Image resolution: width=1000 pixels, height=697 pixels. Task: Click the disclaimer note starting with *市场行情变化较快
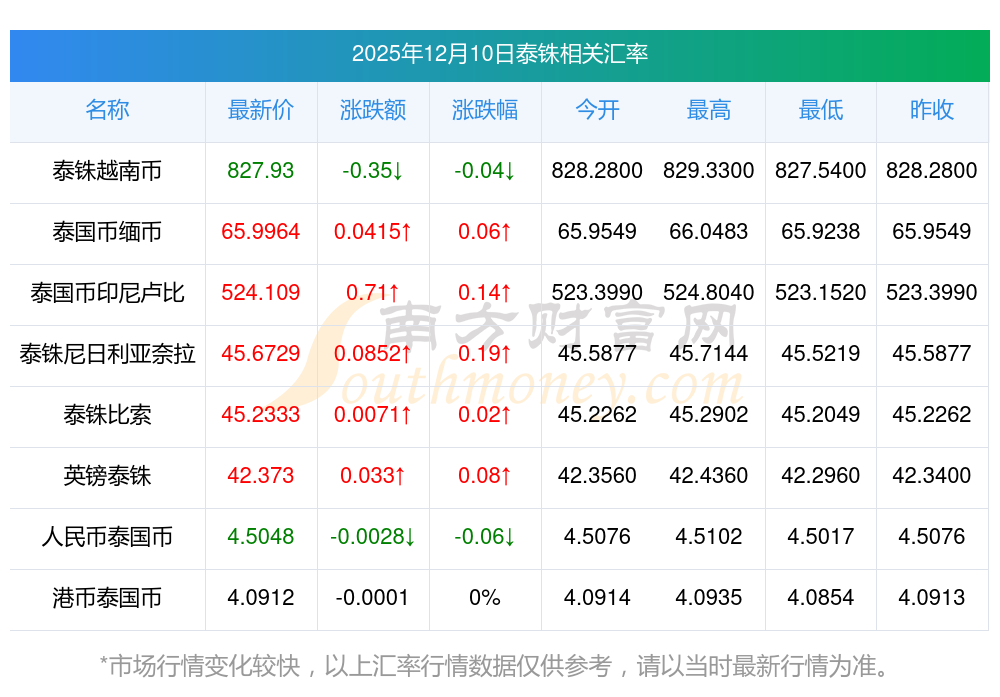[x=494, y=666]
